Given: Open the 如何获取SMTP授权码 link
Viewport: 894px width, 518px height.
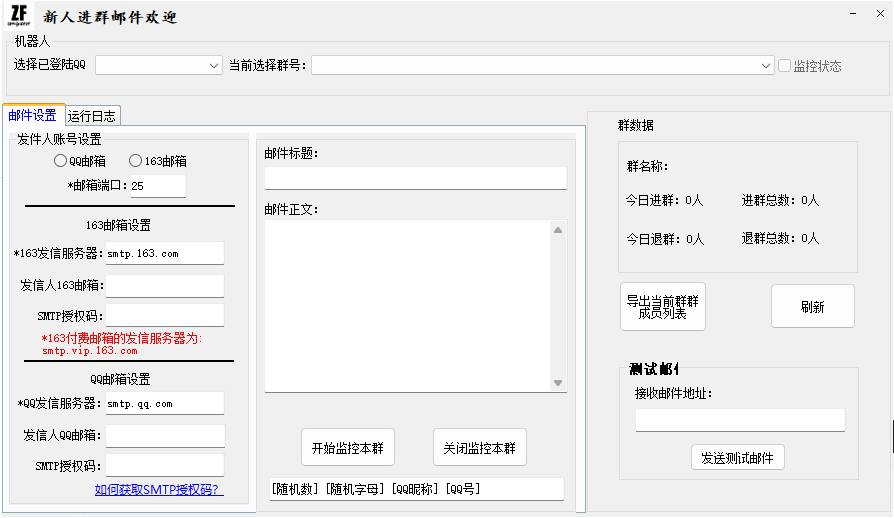Looking at the screenshot, I should (x=157, y=489).
